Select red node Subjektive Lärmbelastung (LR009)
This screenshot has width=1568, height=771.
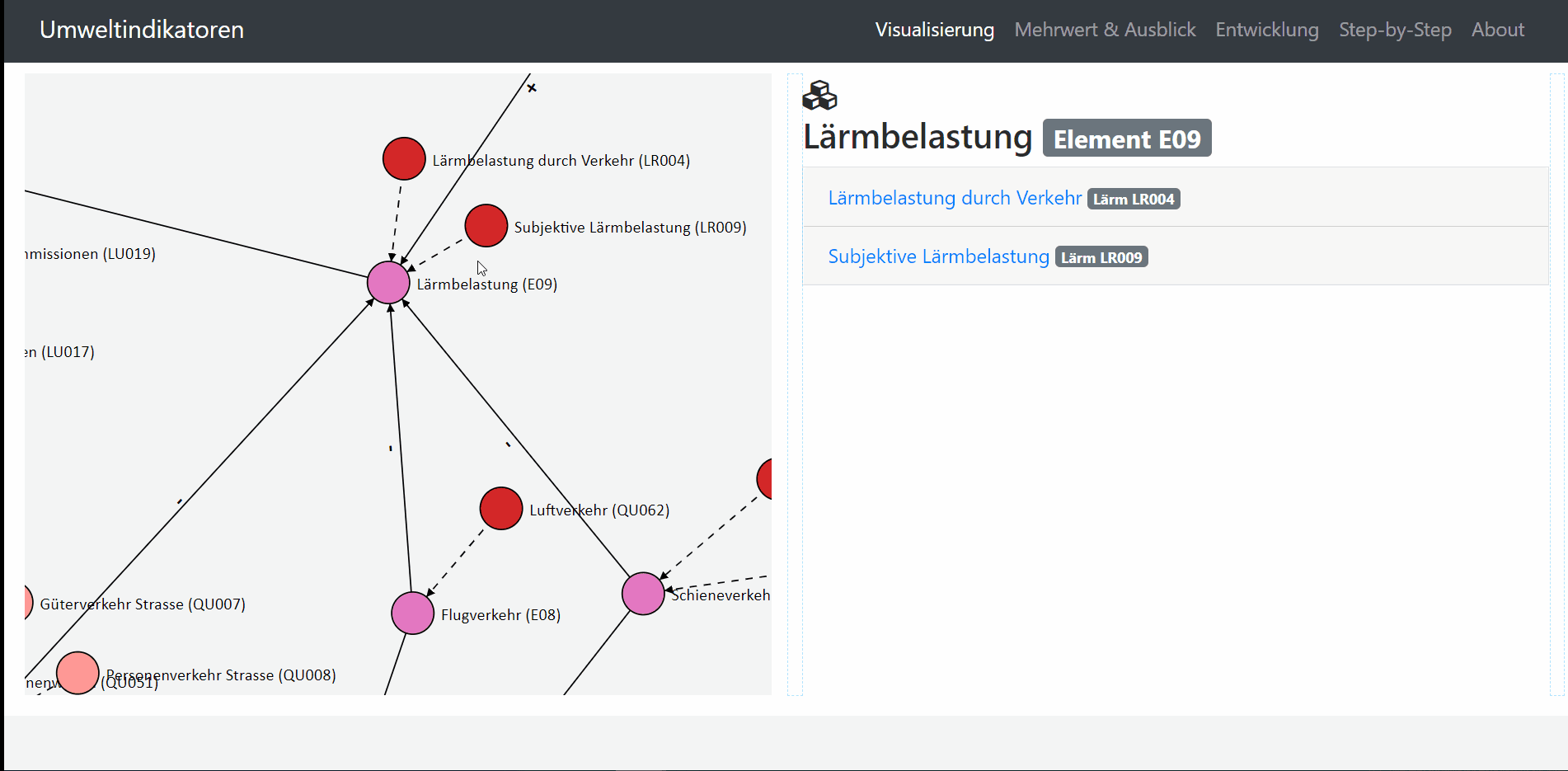(x=486, y=226)
